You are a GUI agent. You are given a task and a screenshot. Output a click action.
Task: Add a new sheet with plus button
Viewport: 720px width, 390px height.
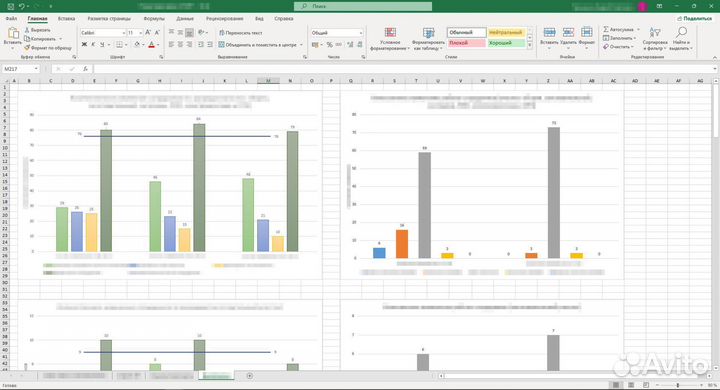tap(249, 376)
